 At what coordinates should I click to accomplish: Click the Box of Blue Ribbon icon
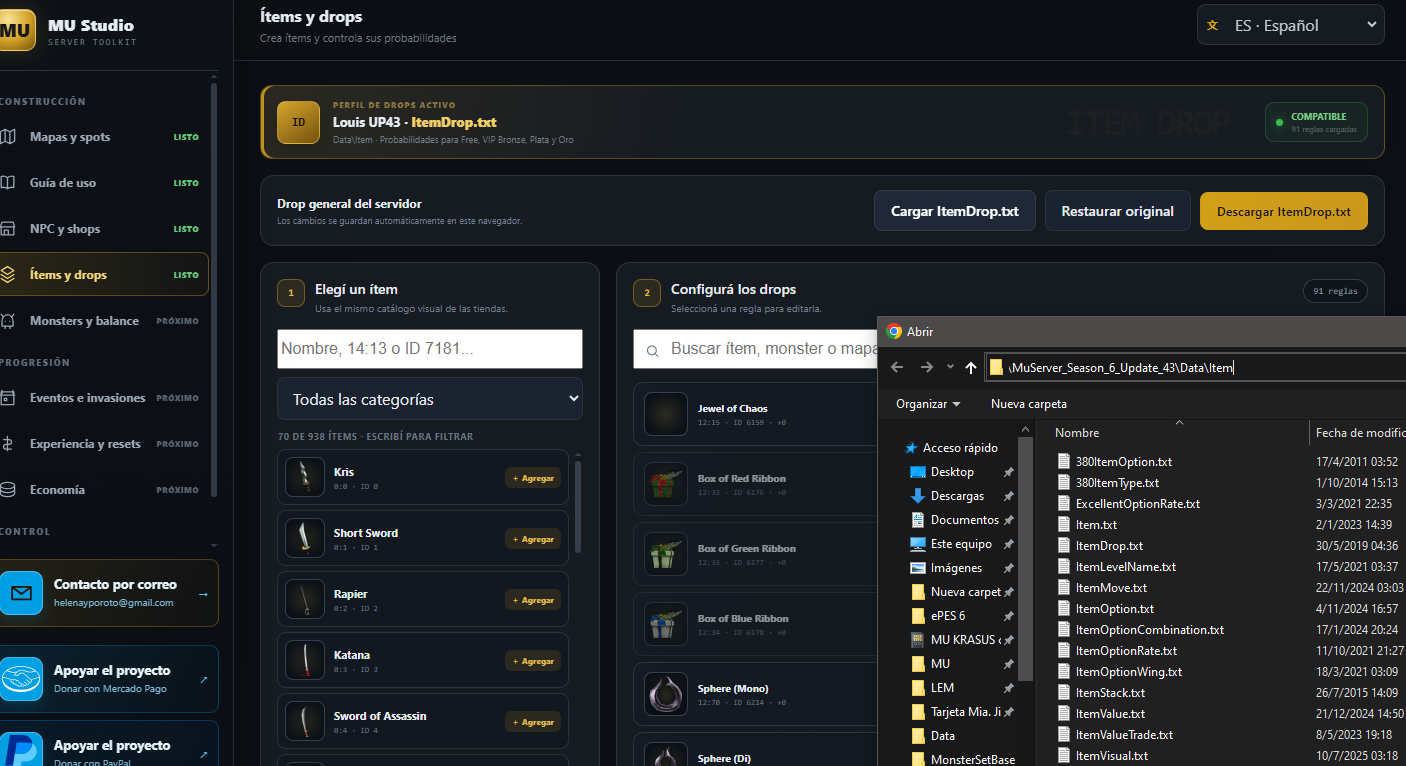click(x=665, y=624)
